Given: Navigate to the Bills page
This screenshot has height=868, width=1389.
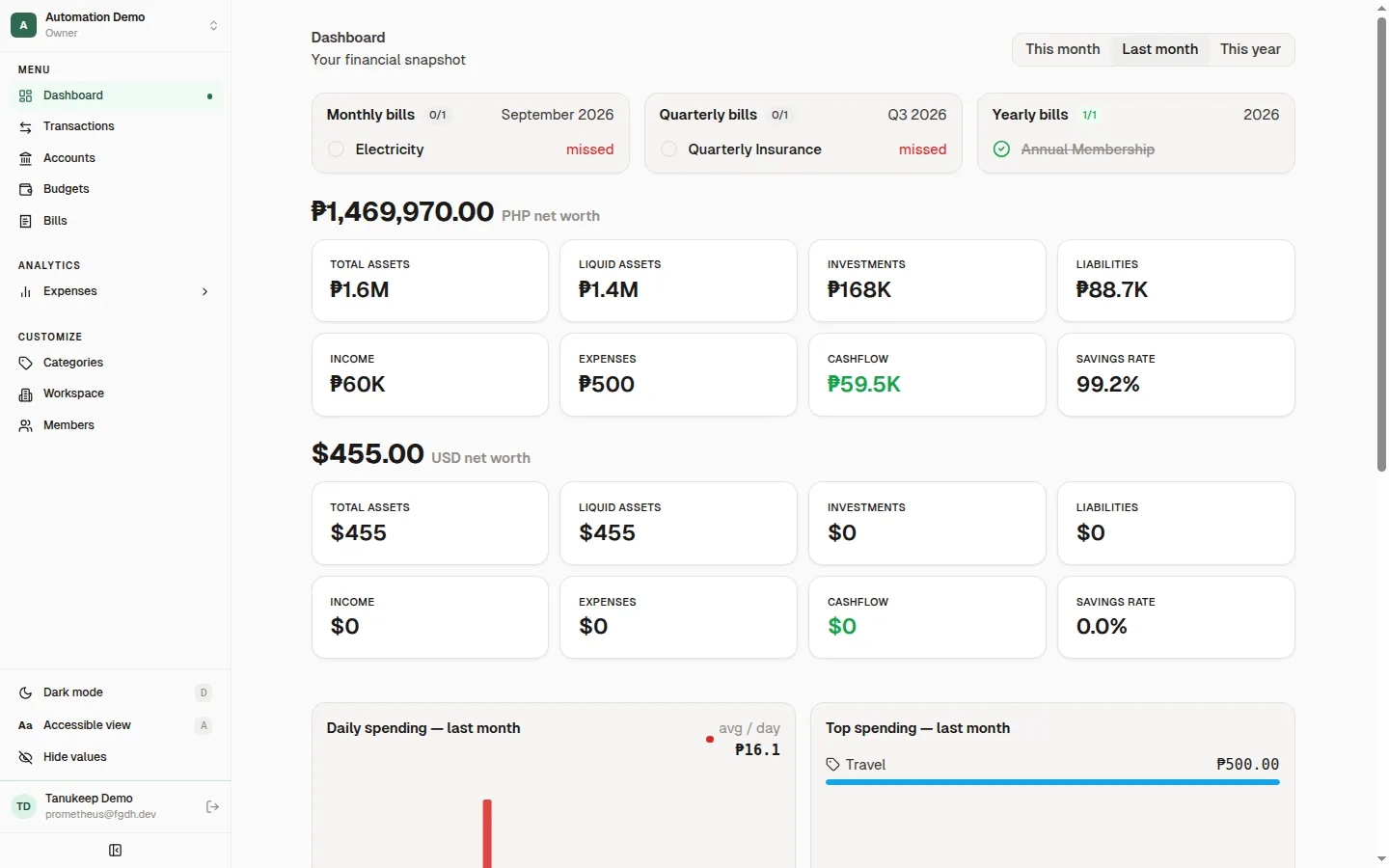Looking at the screenshot, I should pyautogui.click(x=116, y=221).
